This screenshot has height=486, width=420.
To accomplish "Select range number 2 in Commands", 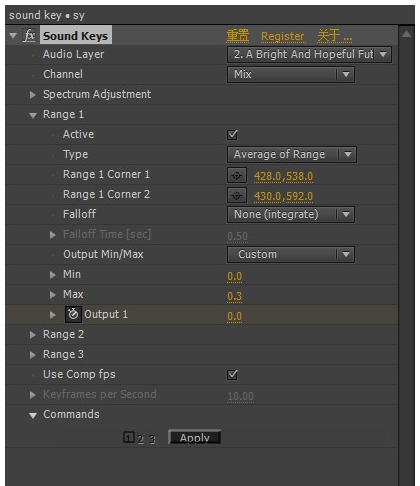I will [x=140, y=439].
